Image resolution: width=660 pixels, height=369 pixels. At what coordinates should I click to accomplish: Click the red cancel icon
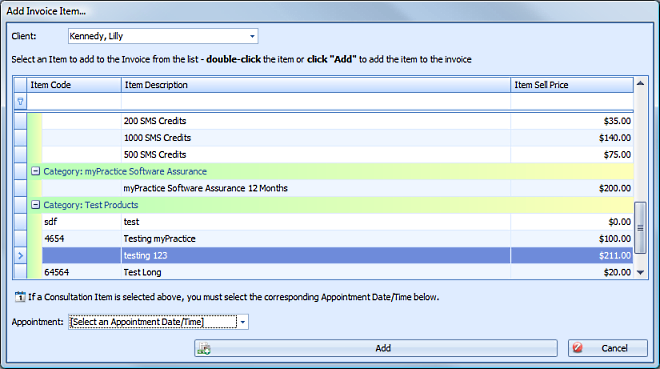[x=578, y=348]
